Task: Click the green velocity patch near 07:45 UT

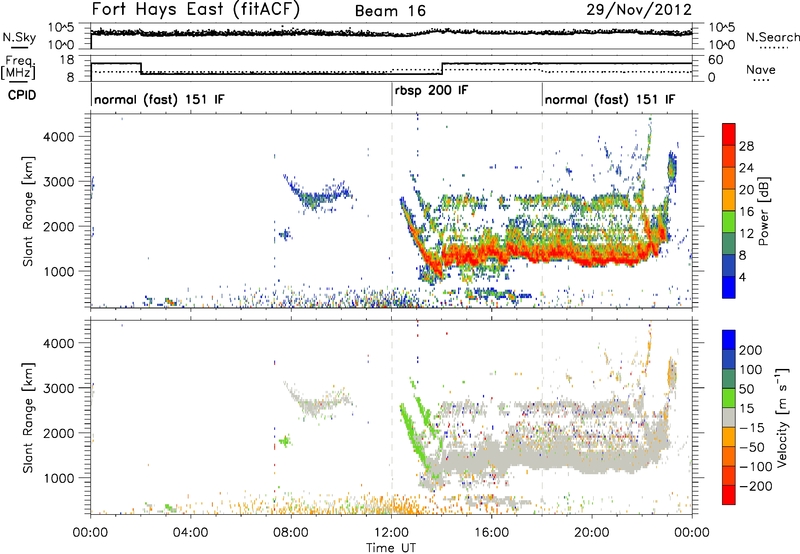Action: 284,440
